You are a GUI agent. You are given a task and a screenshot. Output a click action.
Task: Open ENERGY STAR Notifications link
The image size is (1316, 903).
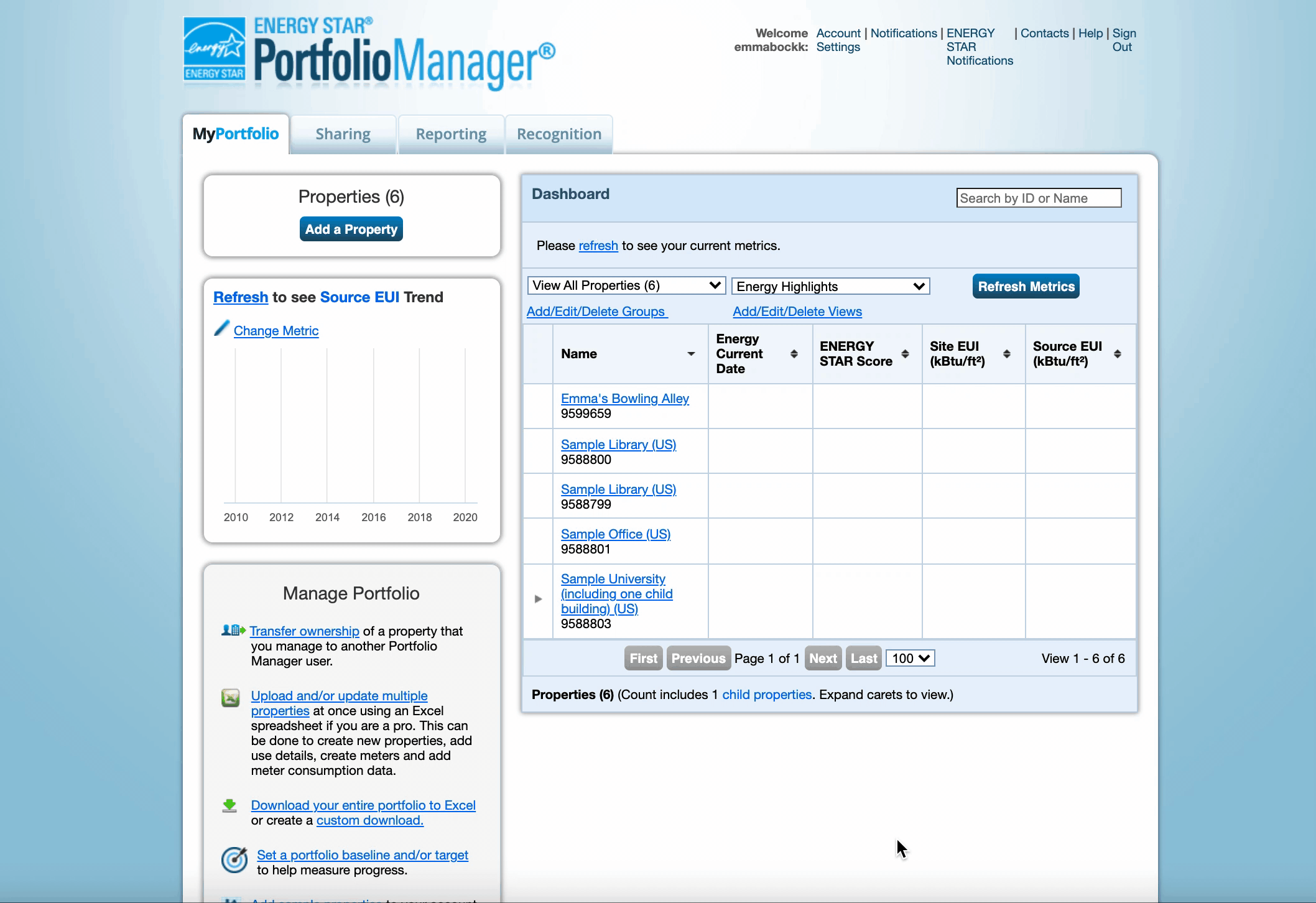point(980,47)
